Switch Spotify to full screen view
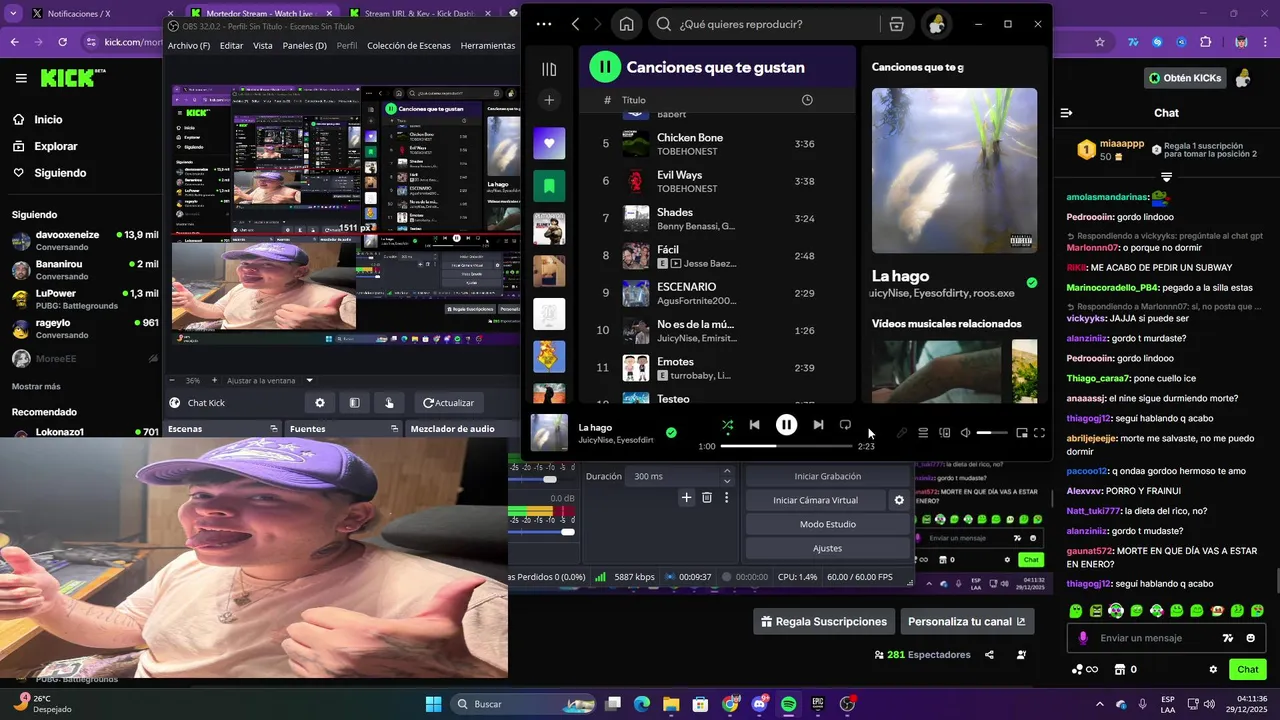 click(1040, 433)
